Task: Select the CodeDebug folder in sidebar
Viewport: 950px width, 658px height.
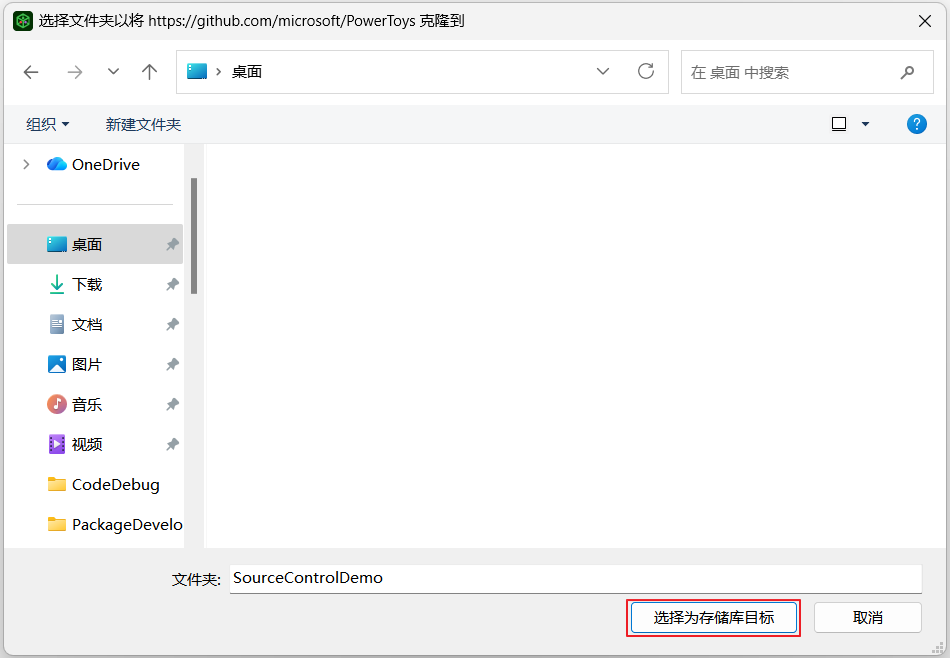Action: [115, 484]
